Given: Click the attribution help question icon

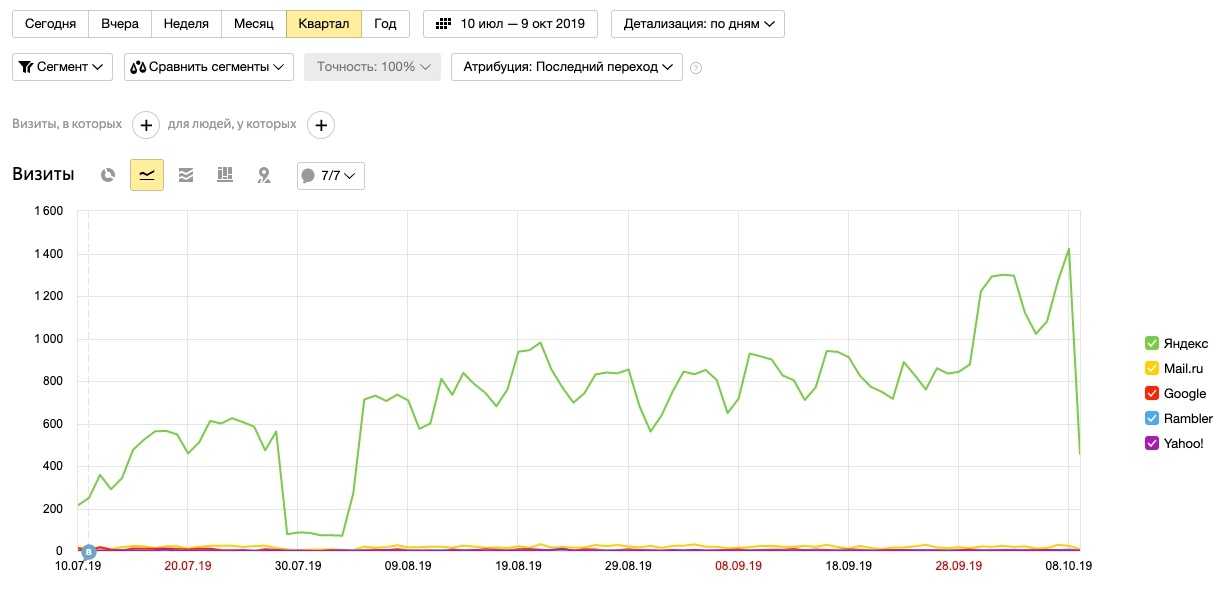Looking at the screenshot, I should pos(696,68).
